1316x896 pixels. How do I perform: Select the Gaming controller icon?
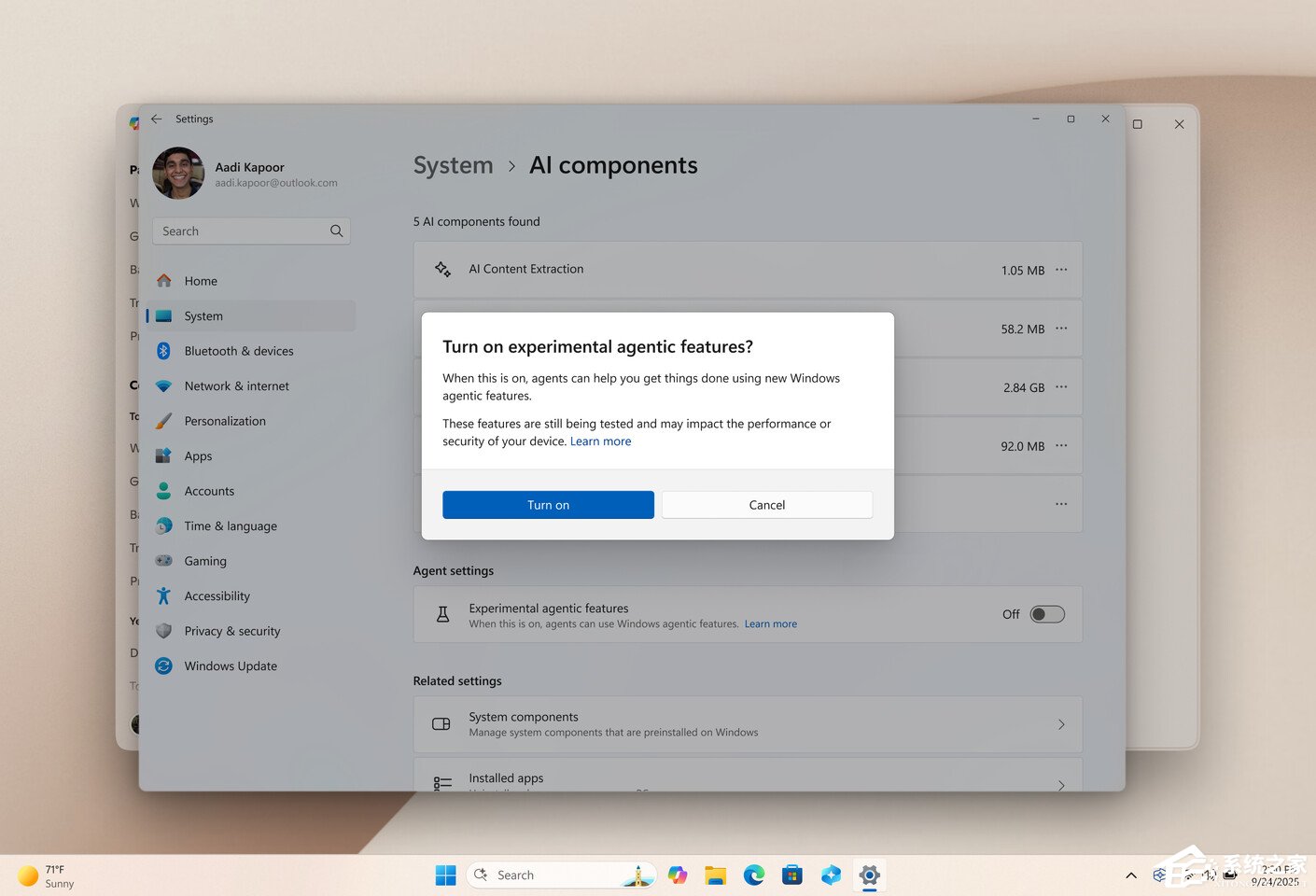[x=163, y=561]
